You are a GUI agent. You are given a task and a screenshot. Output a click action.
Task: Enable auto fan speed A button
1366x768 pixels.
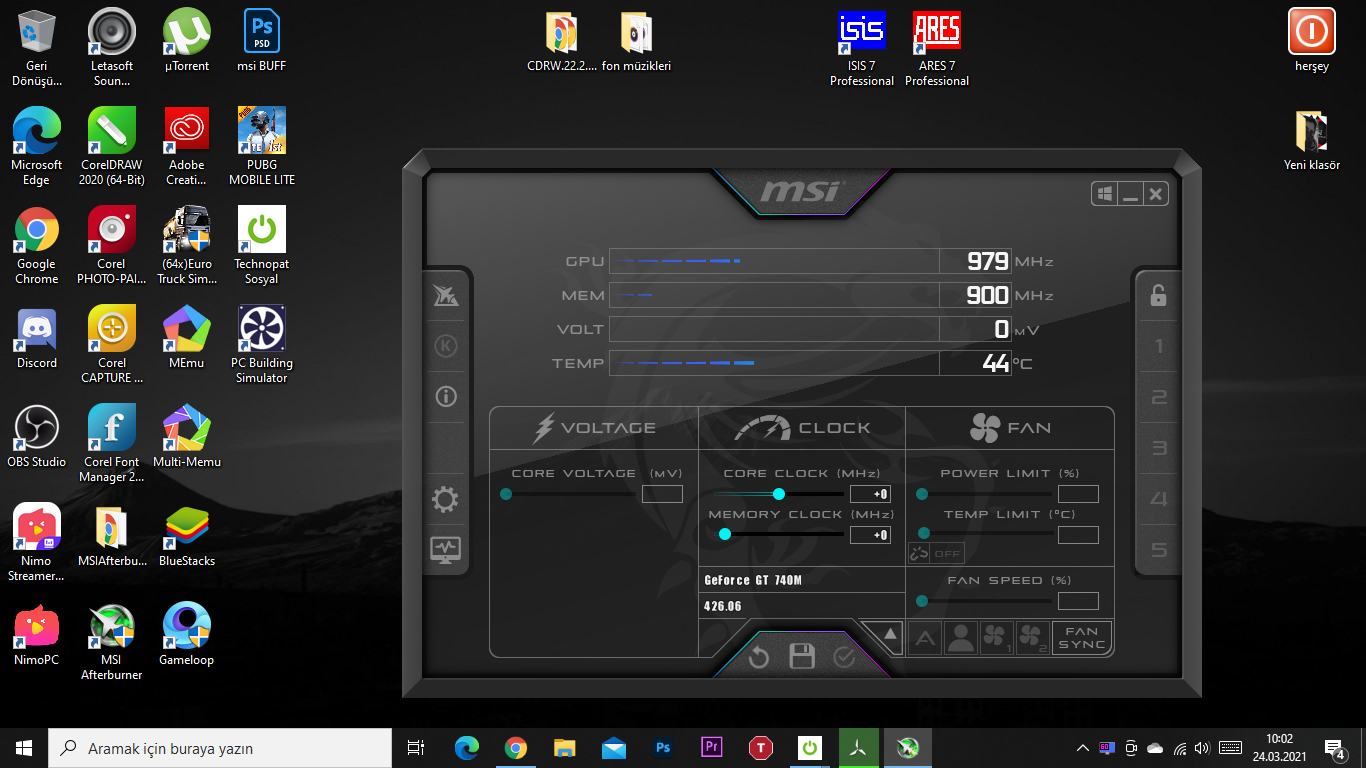click(925, 638)
